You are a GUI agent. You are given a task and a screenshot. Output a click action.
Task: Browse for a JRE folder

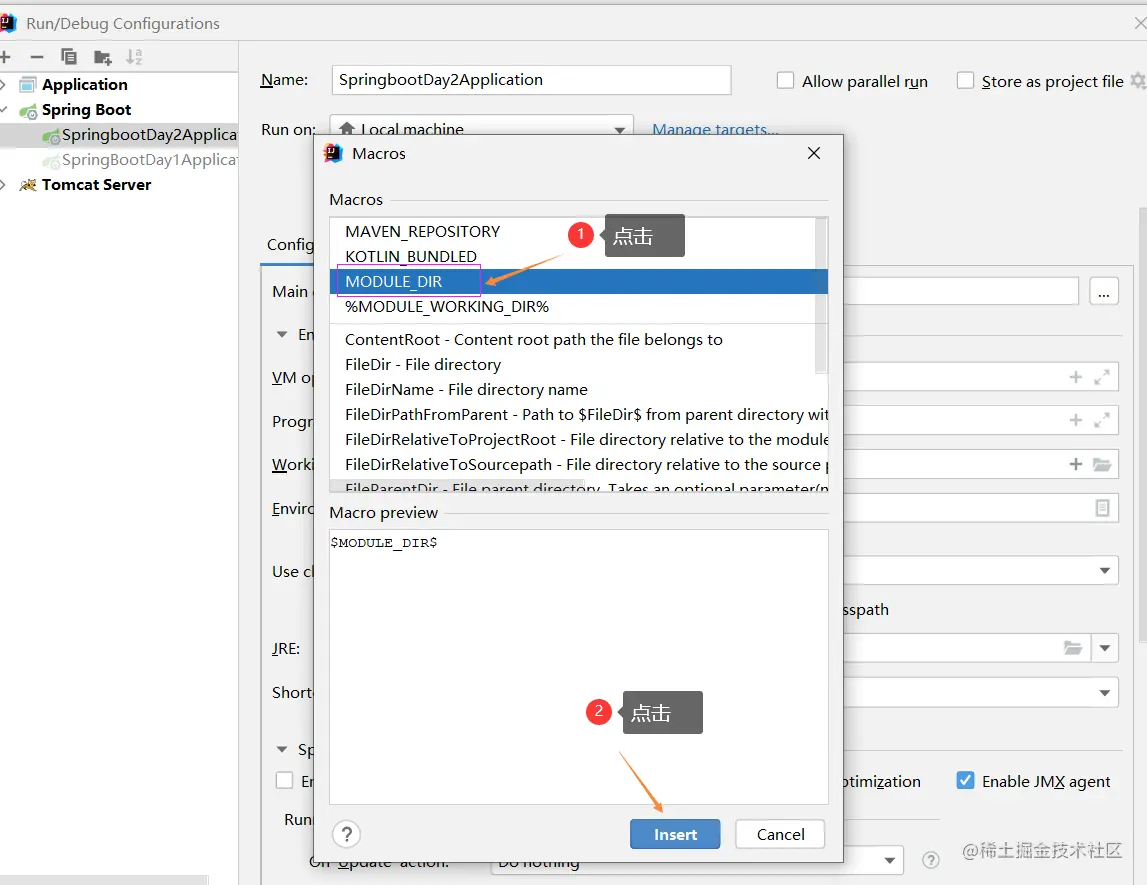[x=1072, y=648]
